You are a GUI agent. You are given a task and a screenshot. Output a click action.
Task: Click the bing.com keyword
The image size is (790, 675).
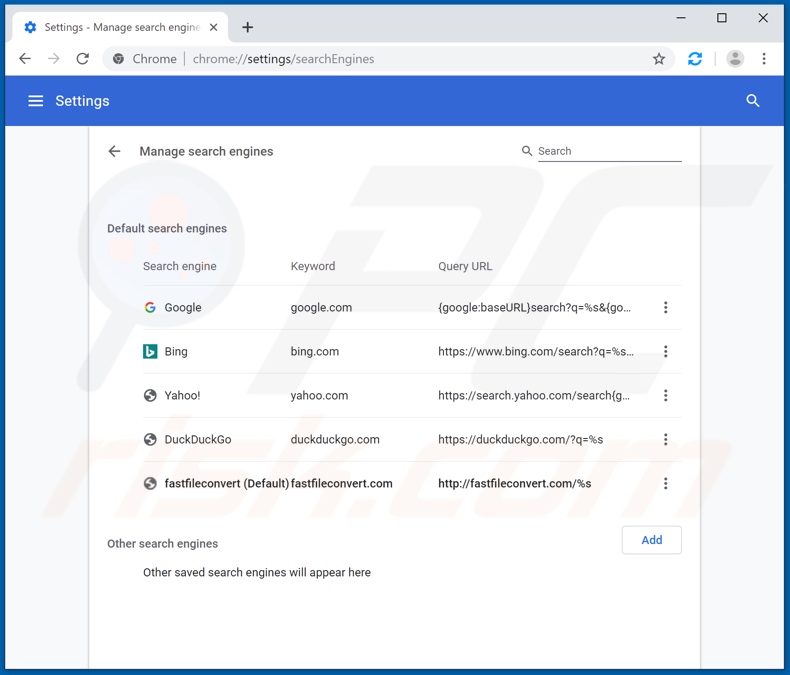pyautogui.click(x=314, y=352)
